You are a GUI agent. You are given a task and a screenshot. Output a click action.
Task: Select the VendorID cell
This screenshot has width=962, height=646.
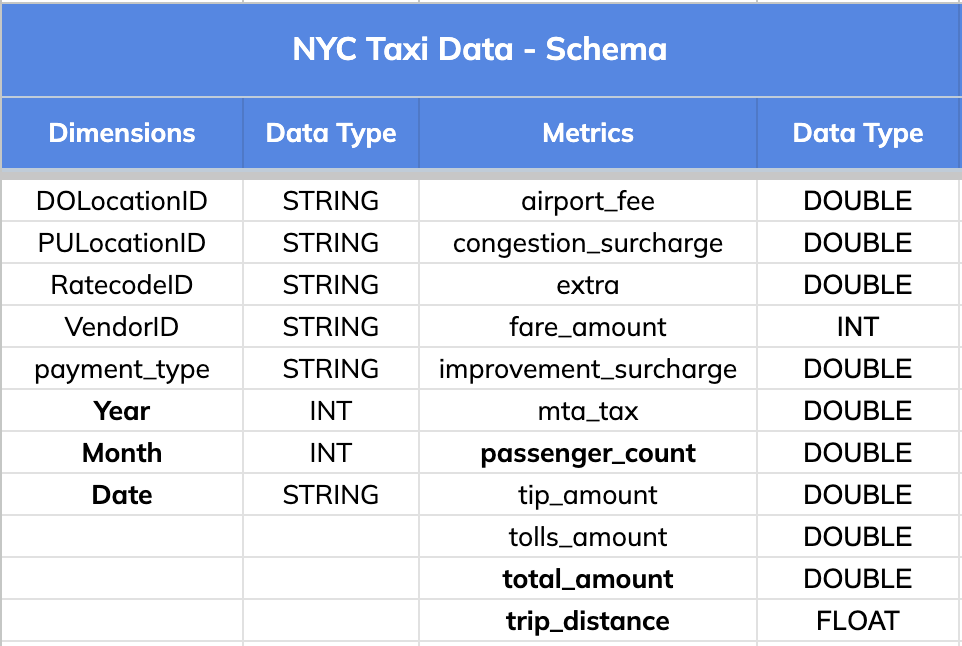(x=122, y=327)
